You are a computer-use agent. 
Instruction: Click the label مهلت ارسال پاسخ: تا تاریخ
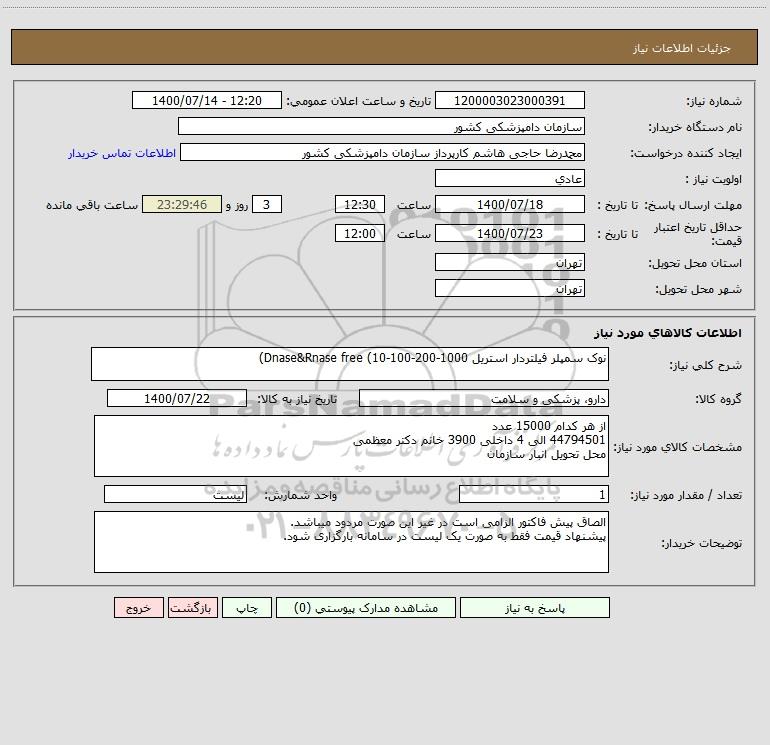(670, 205)
